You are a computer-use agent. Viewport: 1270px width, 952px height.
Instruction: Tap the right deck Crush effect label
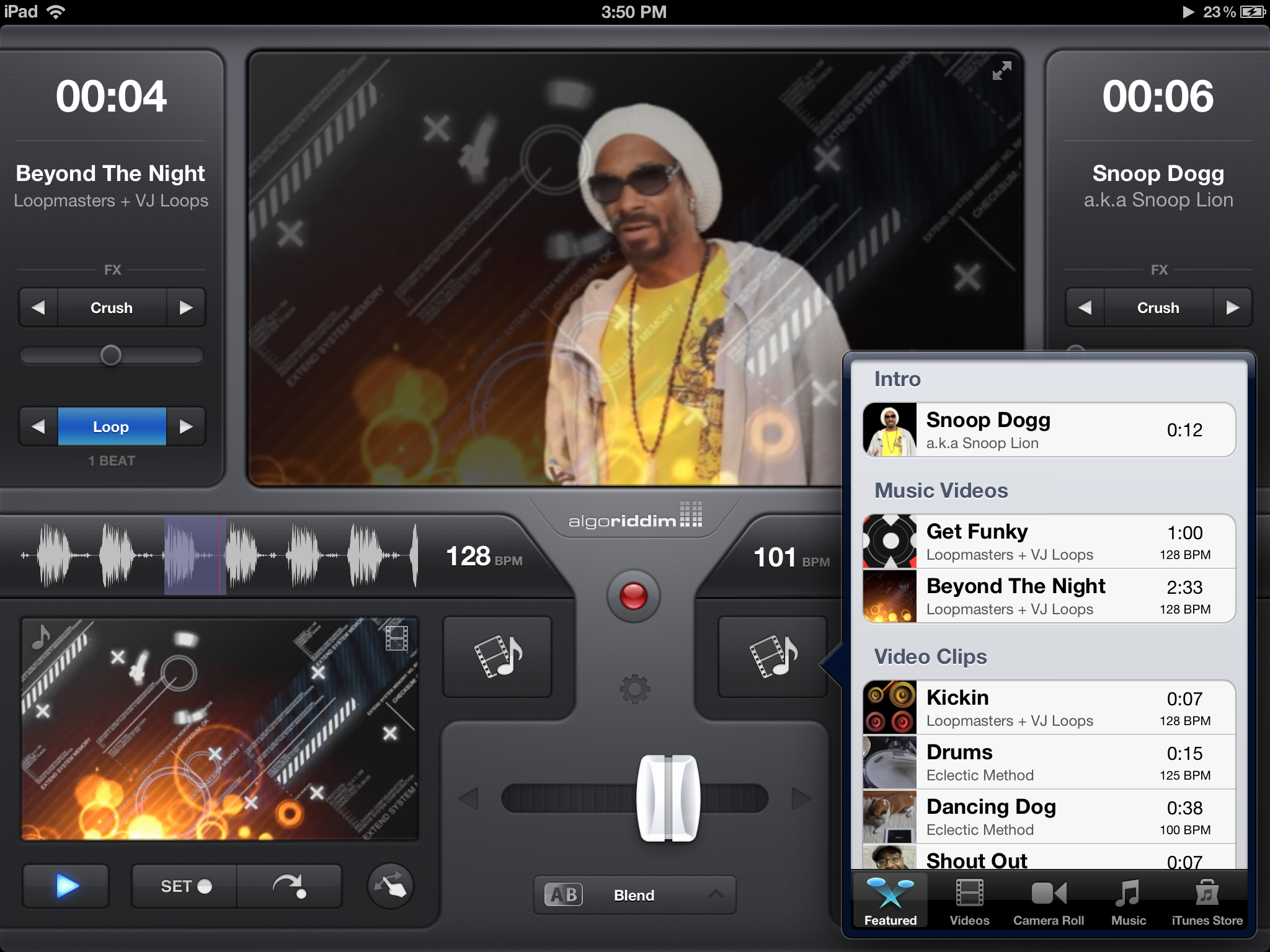1158,307
